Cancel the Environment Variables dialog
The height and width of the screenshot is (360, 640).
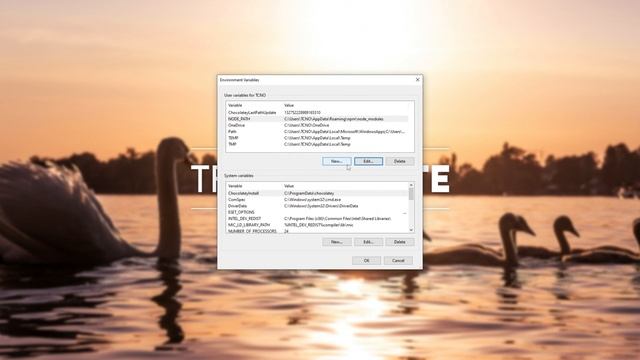398,260
